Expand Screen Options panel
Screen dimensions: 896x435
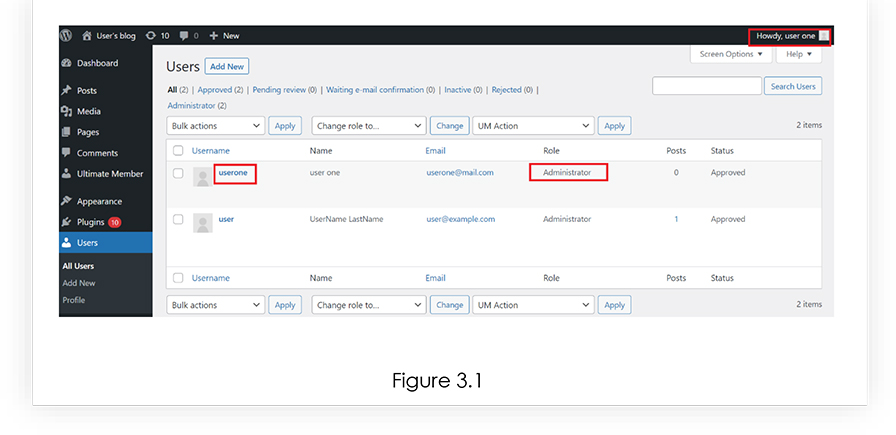pos(731,54)
